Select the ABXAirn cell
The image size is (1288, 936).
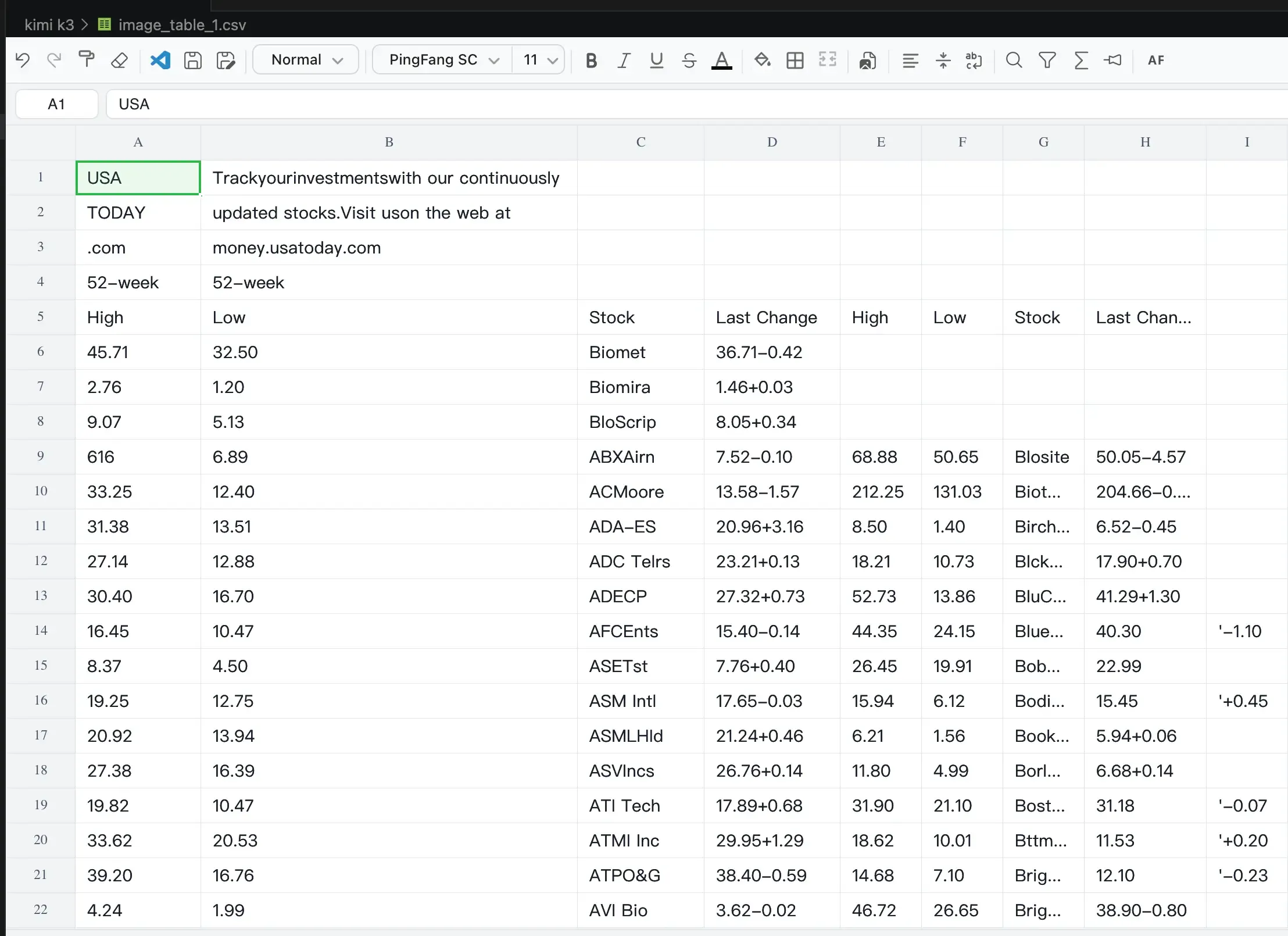[x=641, y=456]
